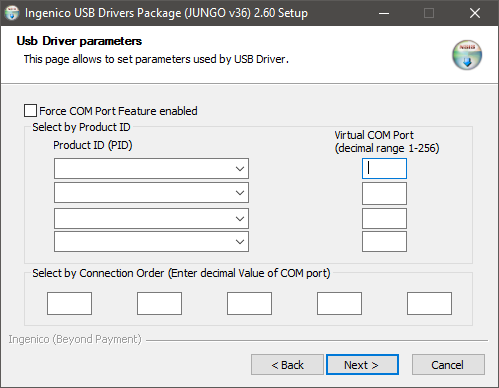Click first Connection Order COM port box
Image resolution: width=499 pixels, height=388 pixels.
click(69, 303)
